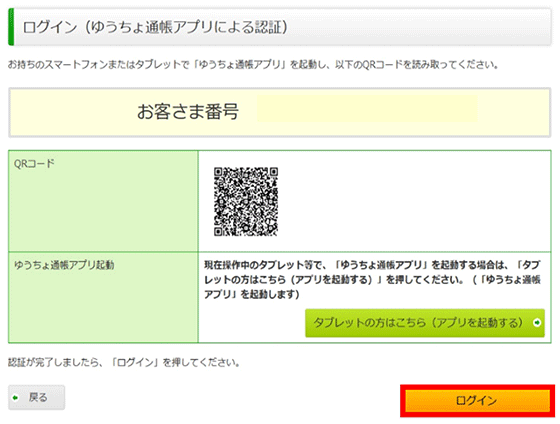Click the お客さま番号 label text
560x424 pixels.
[188, 111]
